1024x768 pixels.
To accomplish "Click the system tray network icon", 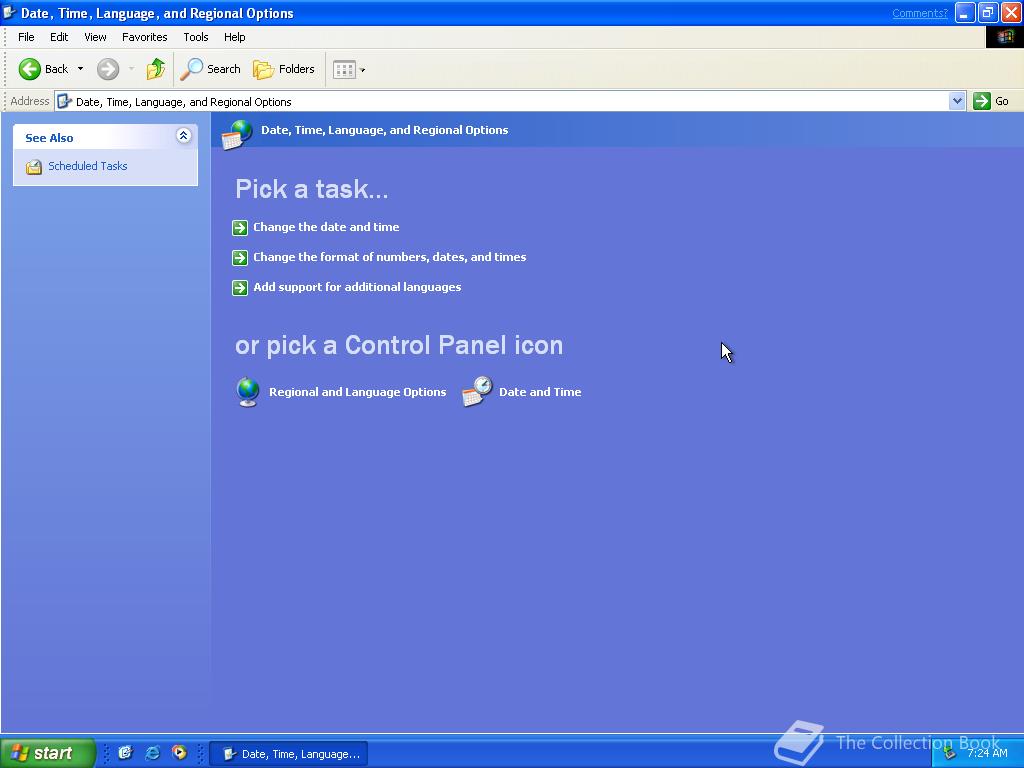I will [x=950, y=754].
